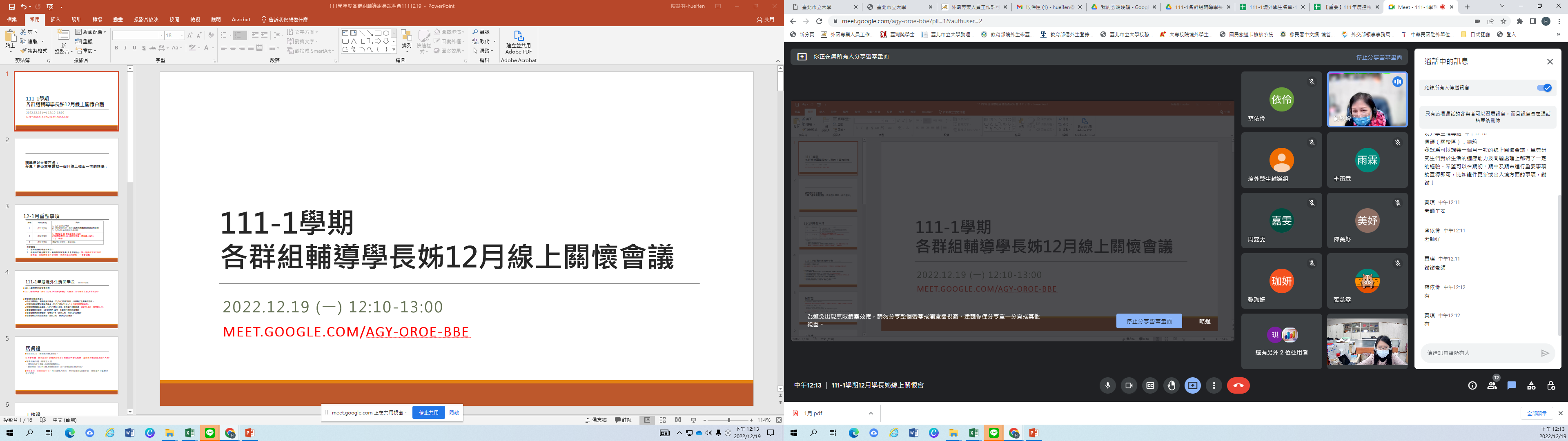Toggle italic formatting in PowerPoint
Image resolution: width=1568 pixels, height=441 pixels.
pyautogui.click(x=125, y=47)
